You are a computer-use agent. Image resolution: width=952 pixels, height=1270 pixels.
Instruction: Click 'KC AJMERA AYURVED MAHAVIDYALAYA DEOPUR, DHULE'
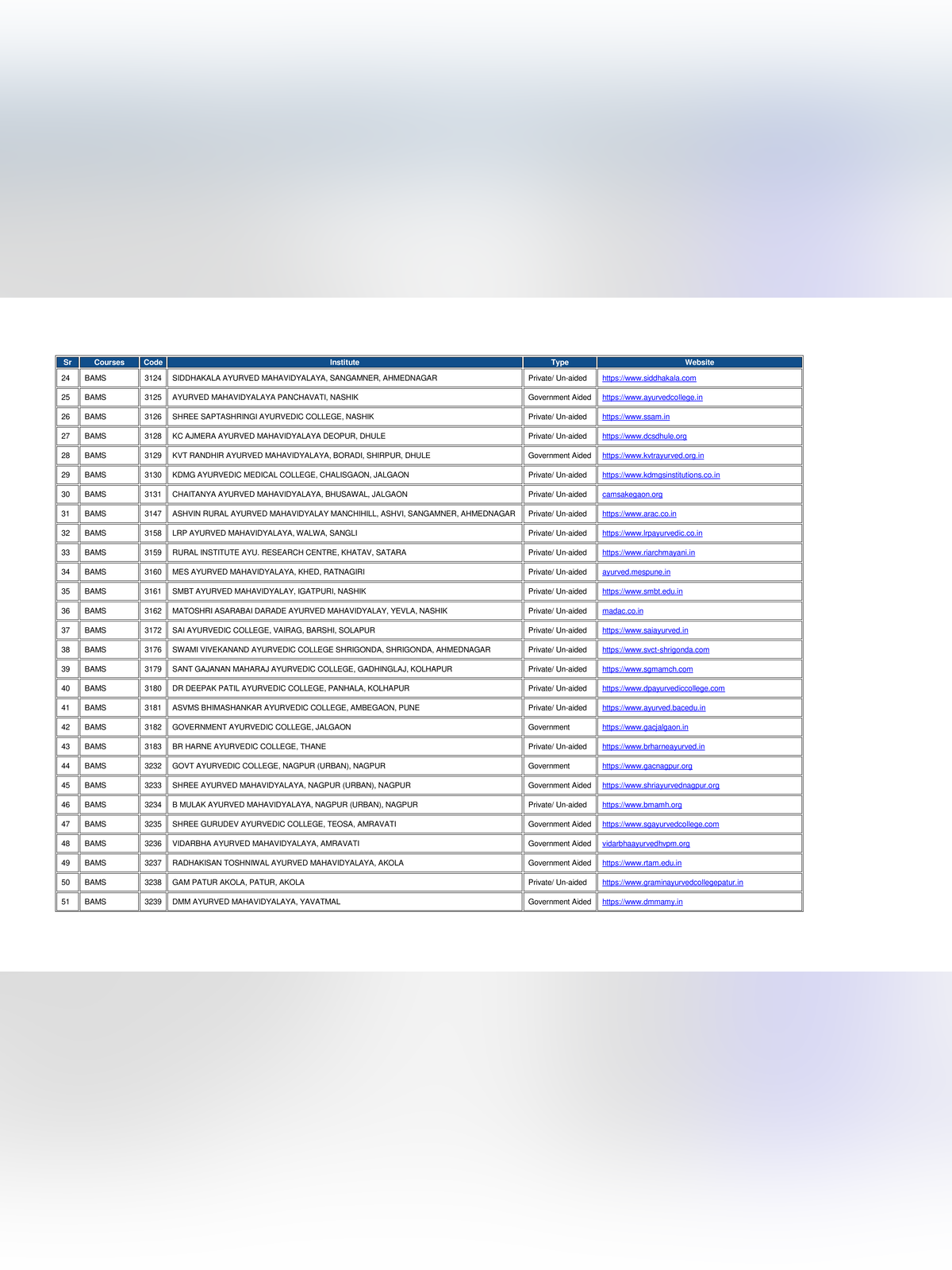(278, 437)
